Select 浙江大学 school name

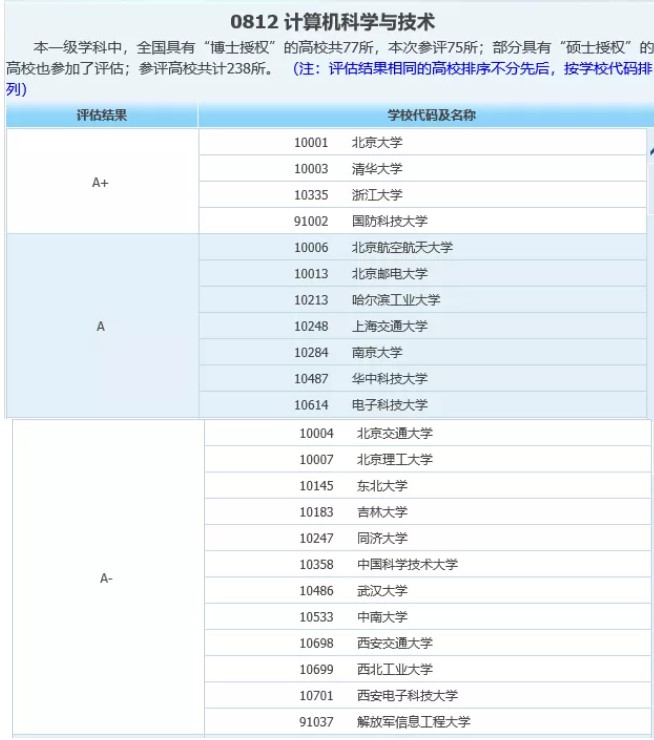pos(377,195)
